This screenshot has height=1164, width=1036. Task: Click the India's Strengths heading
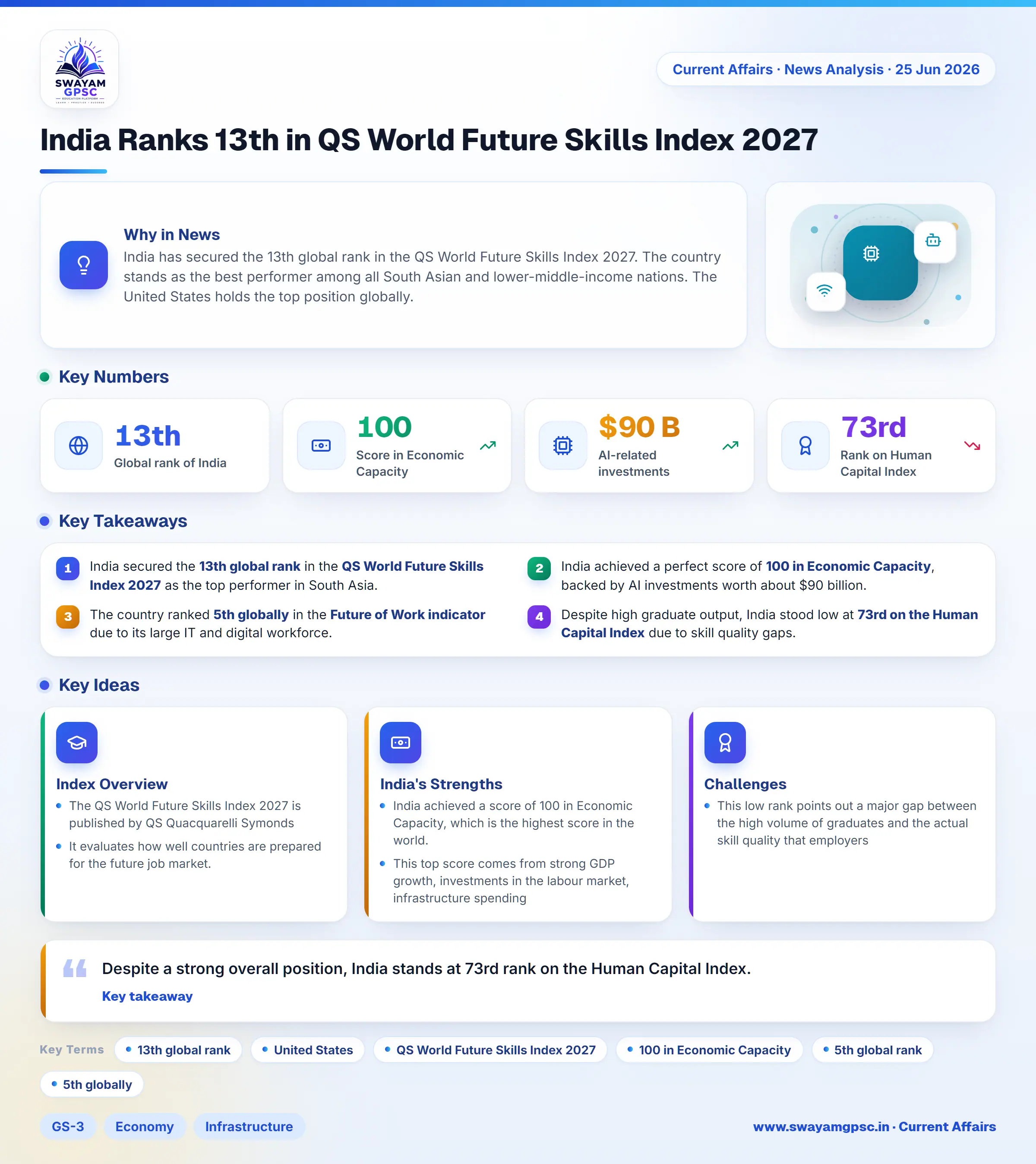pyautogui.click(x=441, y=784)
